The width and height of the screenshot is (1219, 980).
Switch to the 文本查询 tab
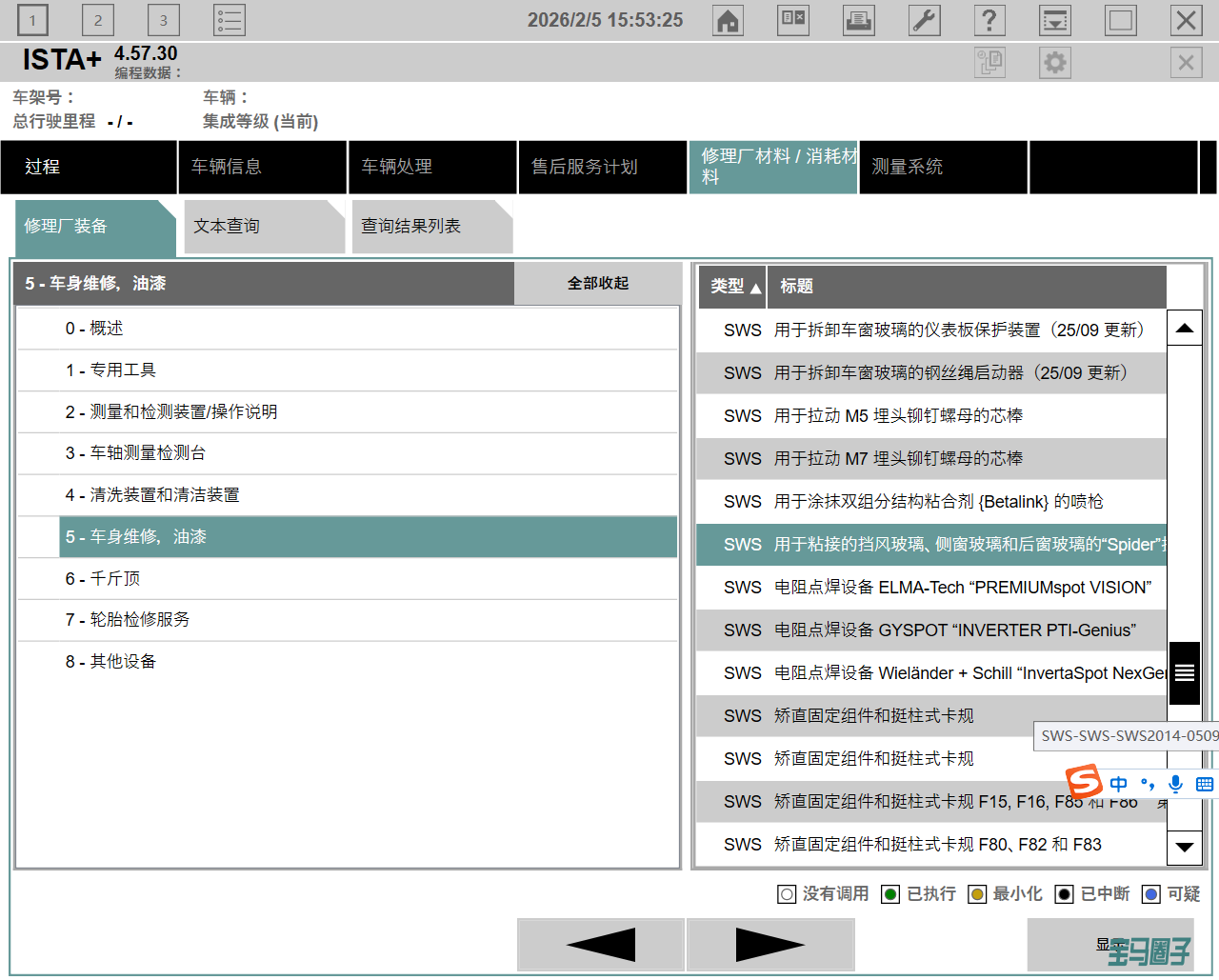(227, 227)
